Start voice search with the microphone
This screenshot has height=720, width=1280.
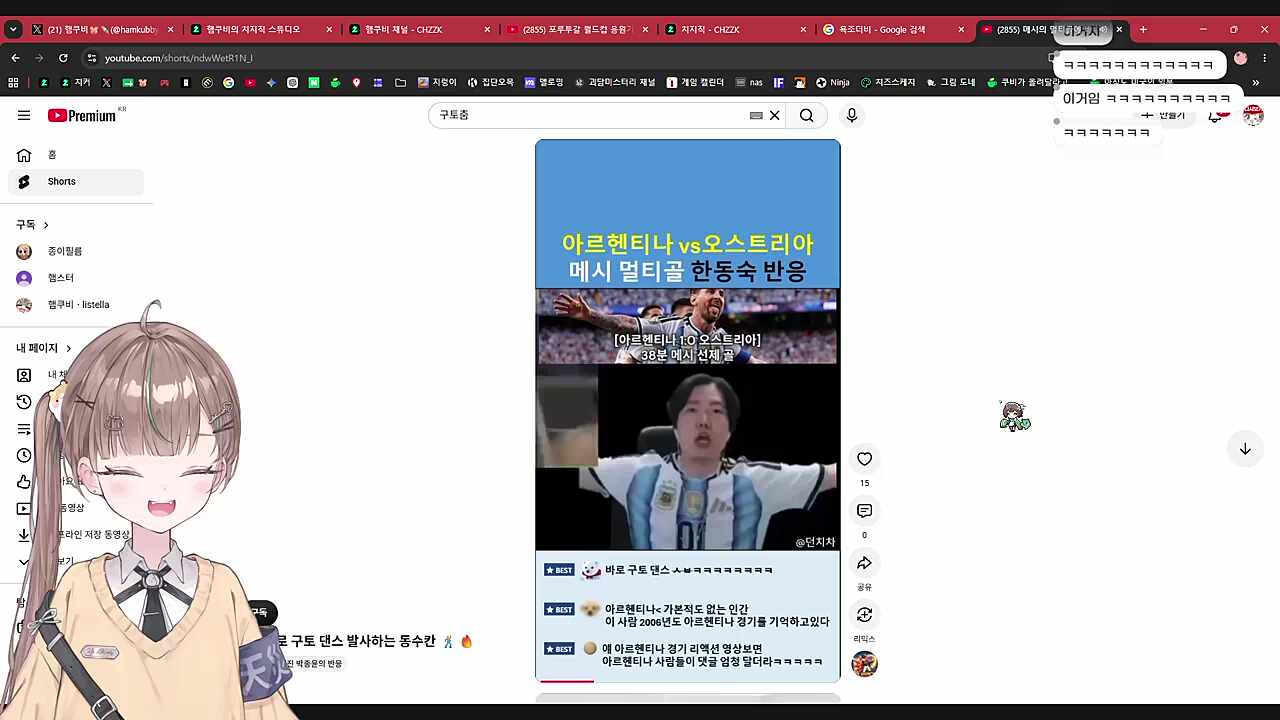tap(852, 115)
